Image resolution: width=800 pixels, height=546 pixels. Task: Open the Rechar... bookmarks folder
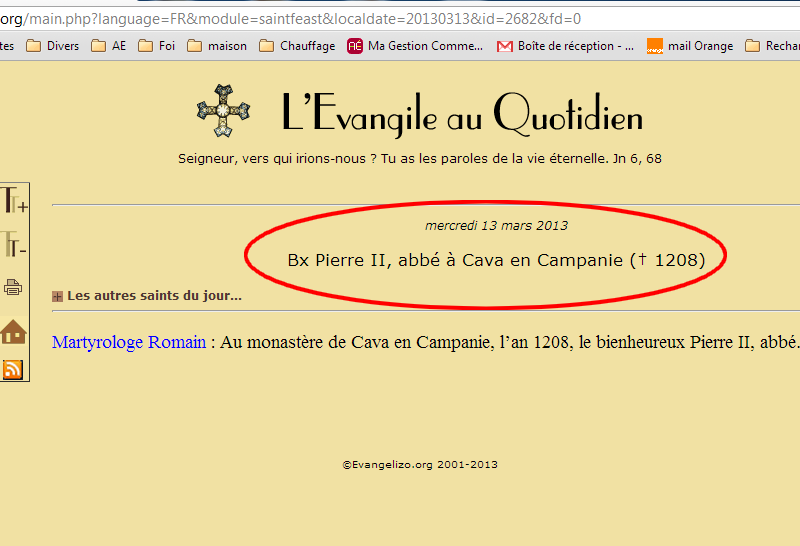click(x=772, y=46)
